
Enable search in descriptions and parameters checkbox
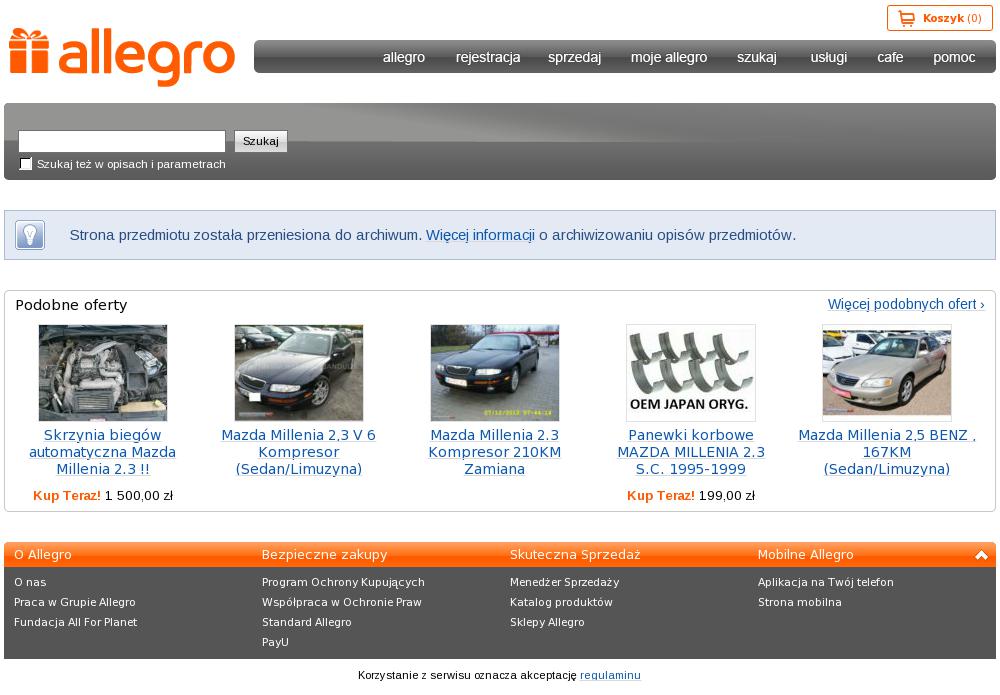[26, 164]
